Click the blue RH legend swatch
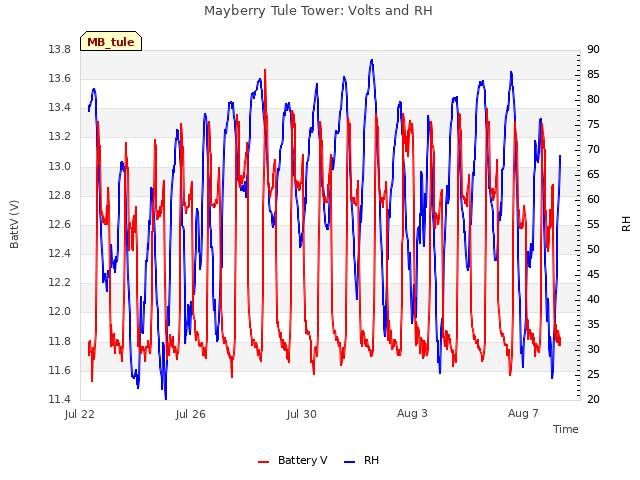 pos(350,462)
